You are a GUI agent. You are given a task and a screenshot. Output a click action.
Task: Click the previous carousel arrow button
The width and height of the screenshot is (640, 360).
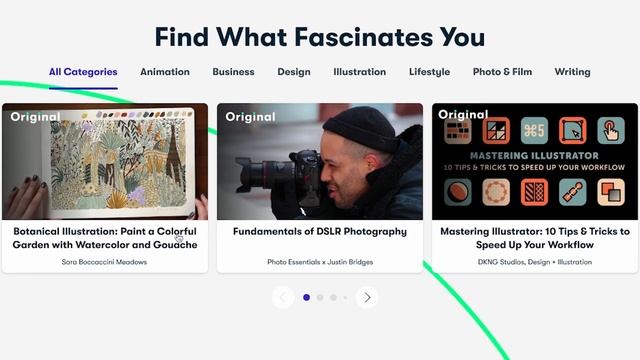pos(283,298)
